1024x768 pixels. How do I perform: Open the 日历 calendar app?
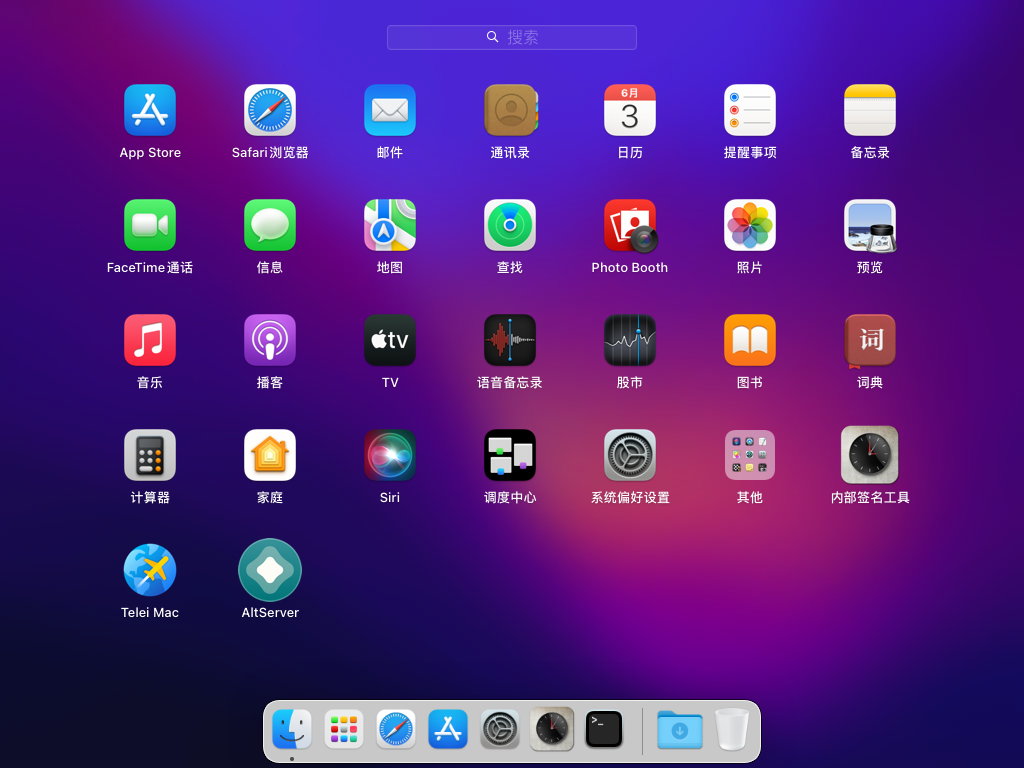pos(630,110)
